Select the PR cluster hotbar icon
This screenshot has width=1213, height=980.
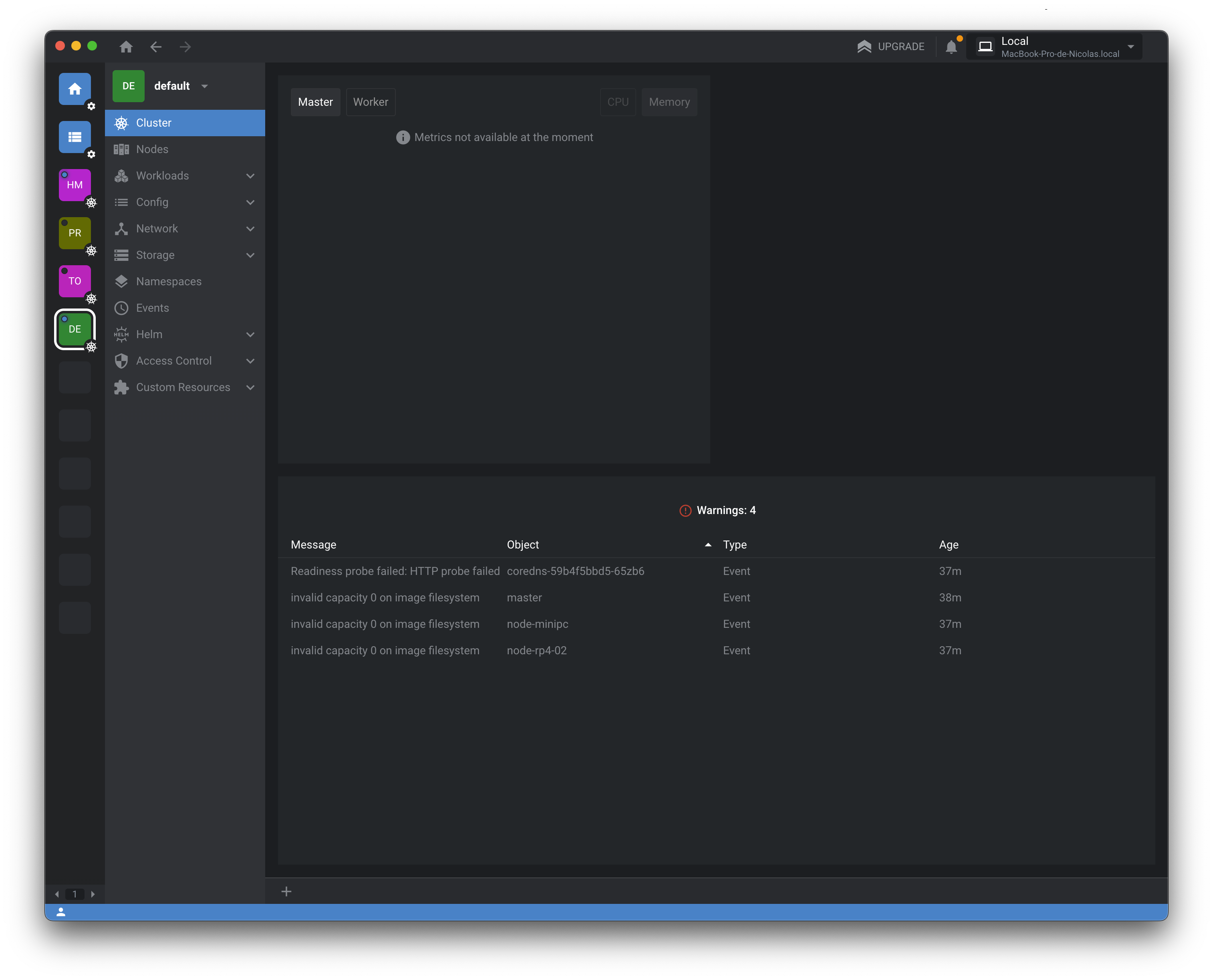coord(75,233)
